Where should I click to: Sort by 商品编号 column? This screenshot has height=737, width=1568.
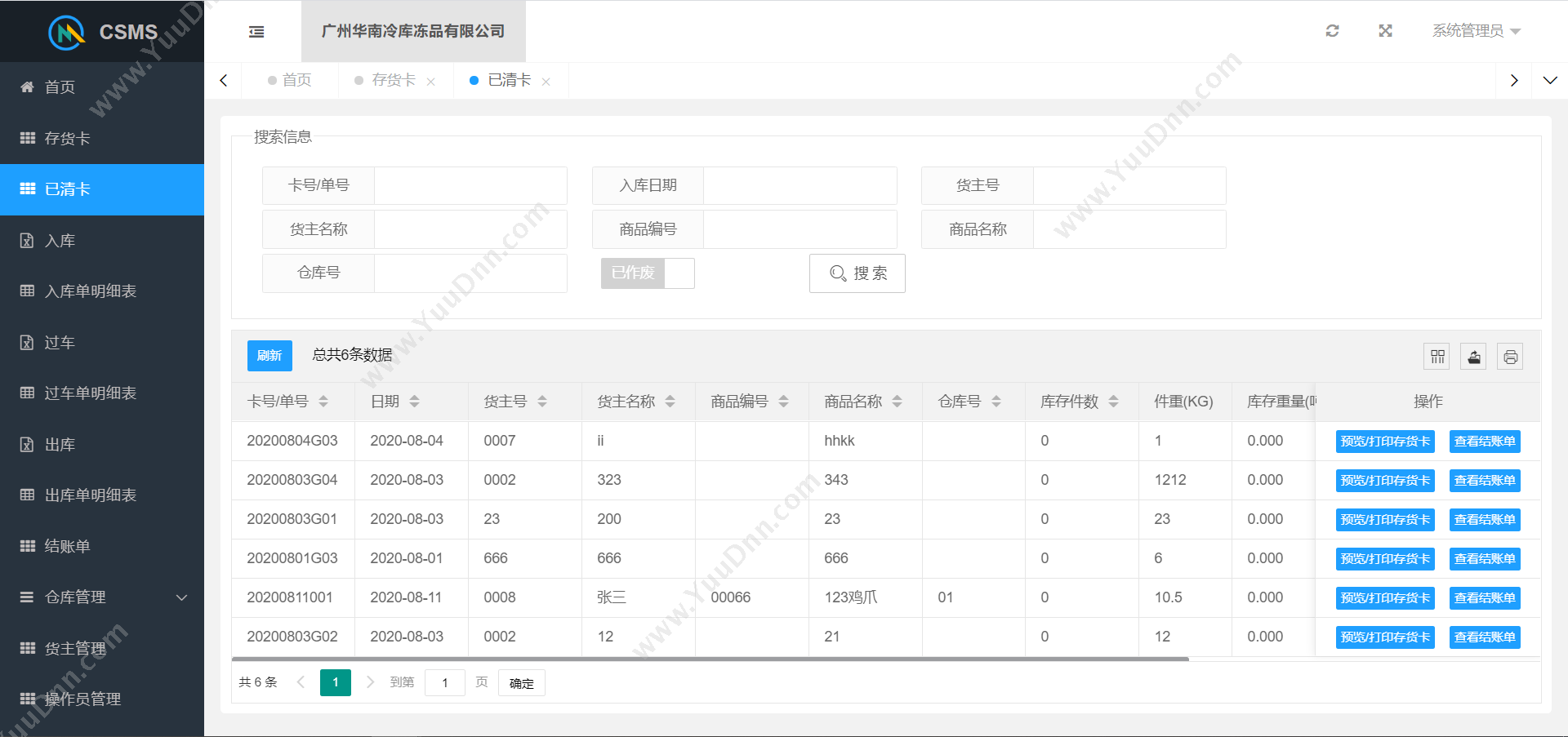[784, 402]
